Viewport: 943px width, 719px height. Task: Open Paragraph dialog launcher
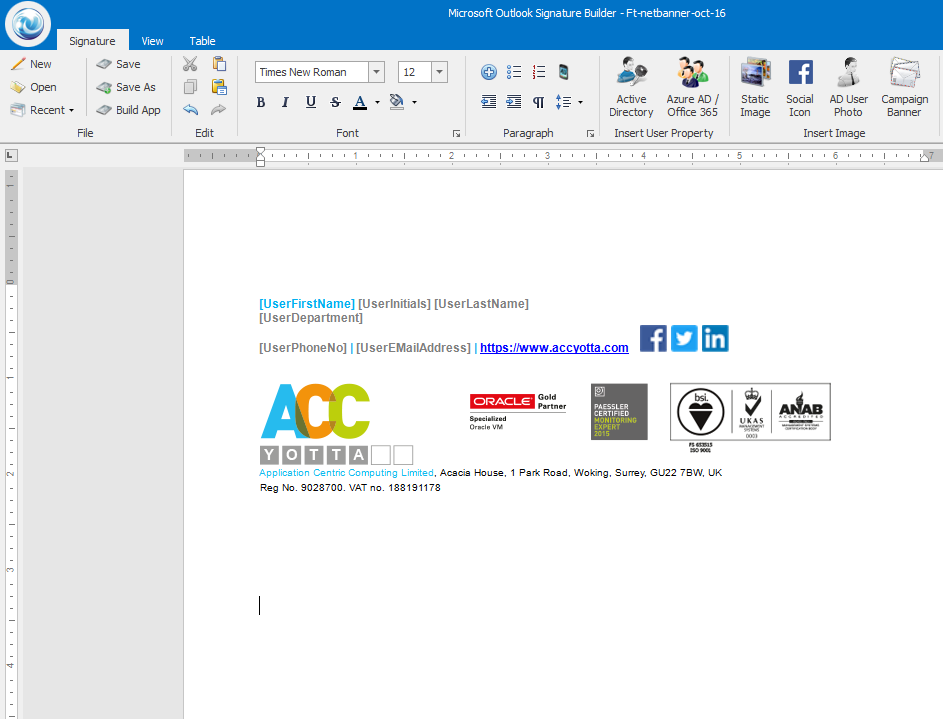591,133
